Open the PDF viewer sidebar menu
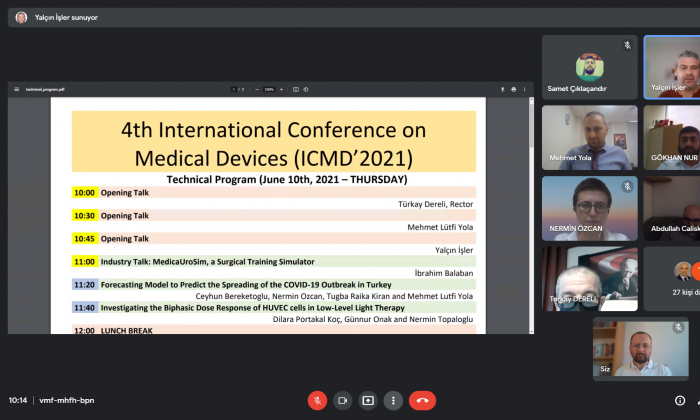The height and width of the screenshot is (420, 700). pyautogui.click(x=17, y=89)
